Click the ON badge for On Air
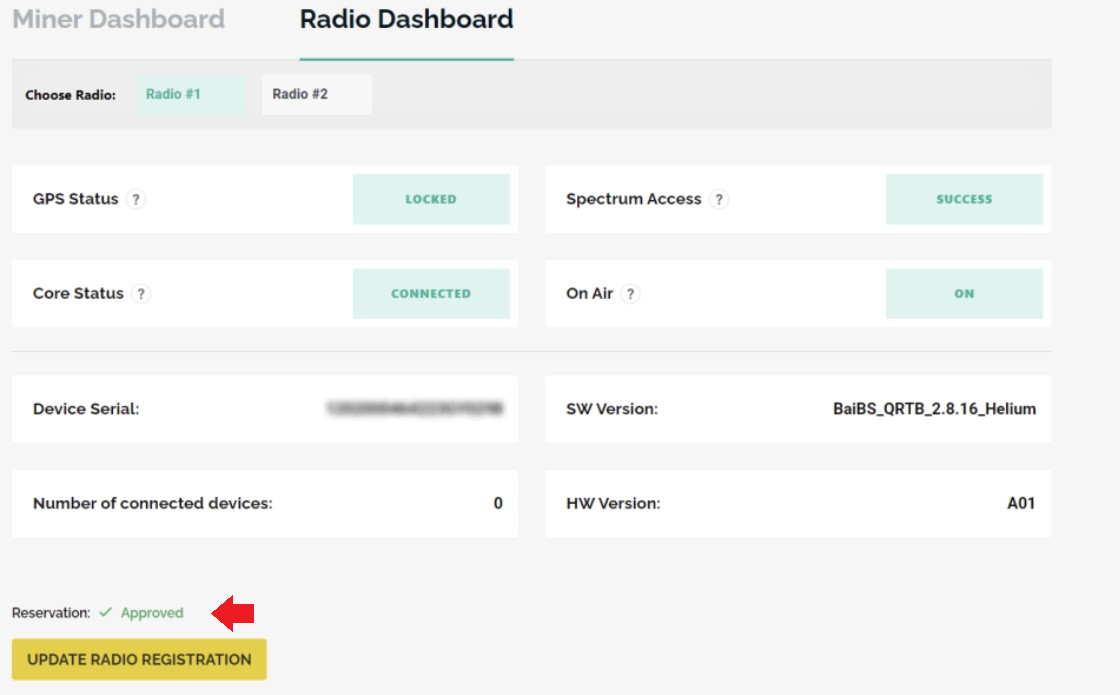 pos(964,294)
